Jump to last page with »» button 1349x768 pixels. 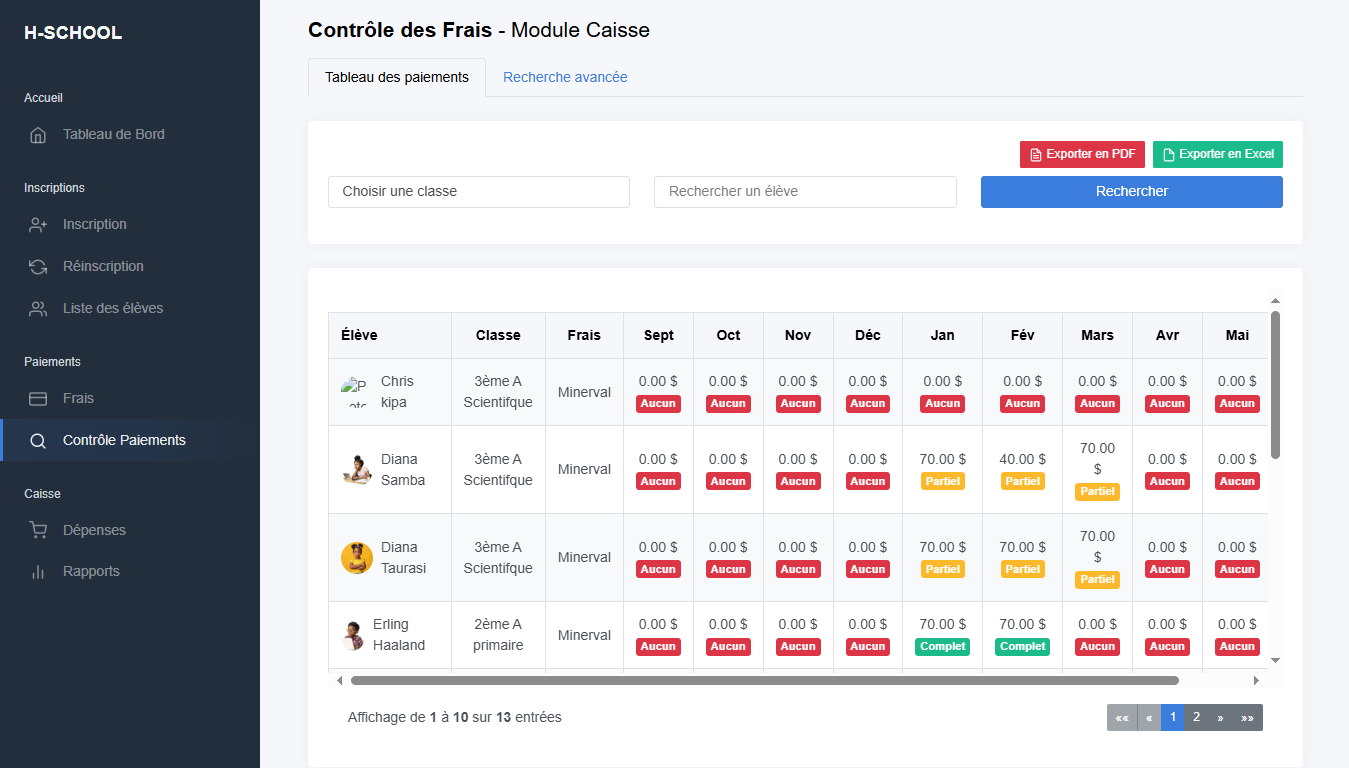(x=1247, y=717)
